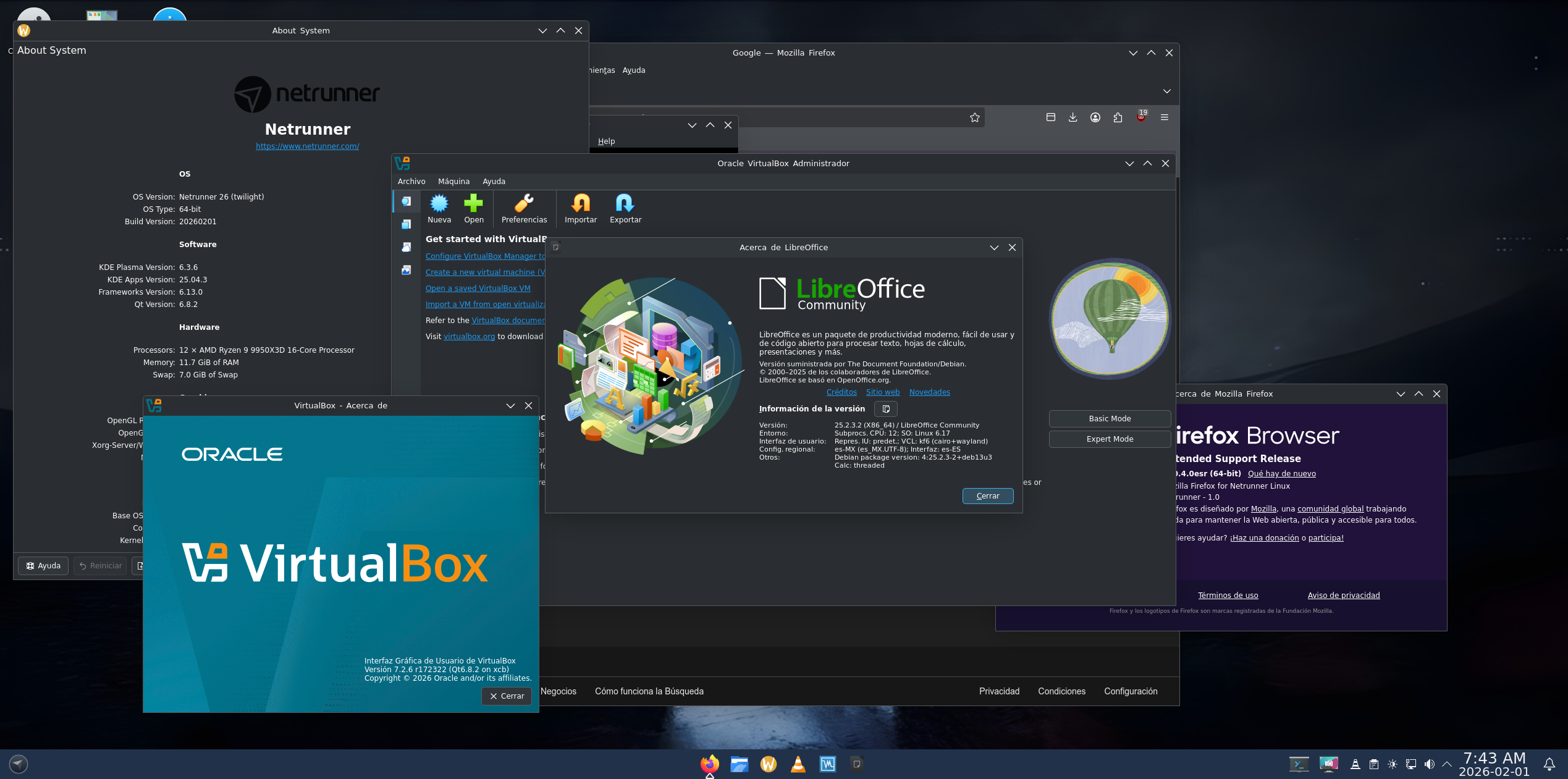Open VirtualBox Preferencias wrench icon
1568x779 pixels.
[524, 203]
